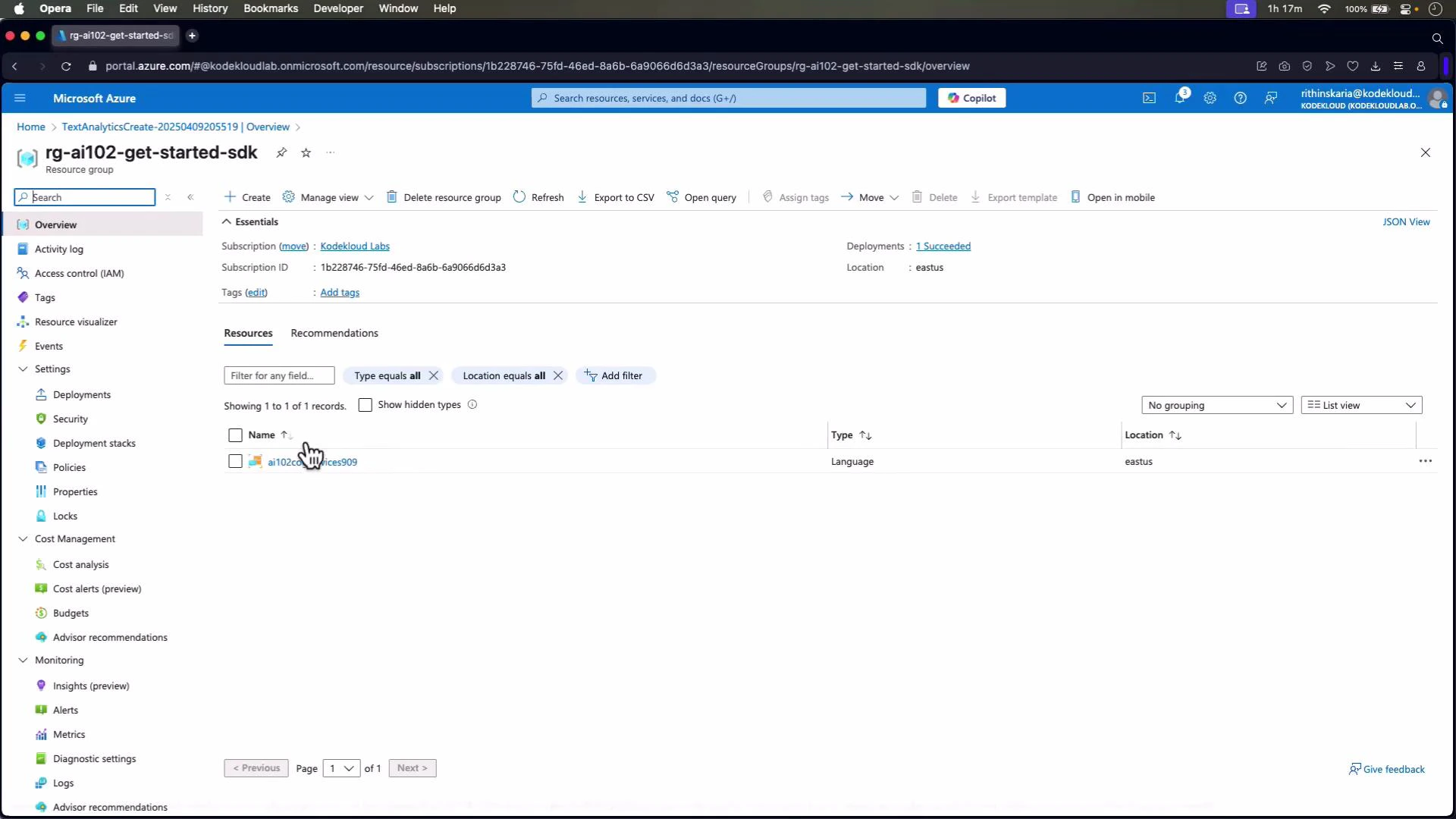1456x819 pixels.
Task: Reload page with browser refresh icon
Action: [66, 66]
